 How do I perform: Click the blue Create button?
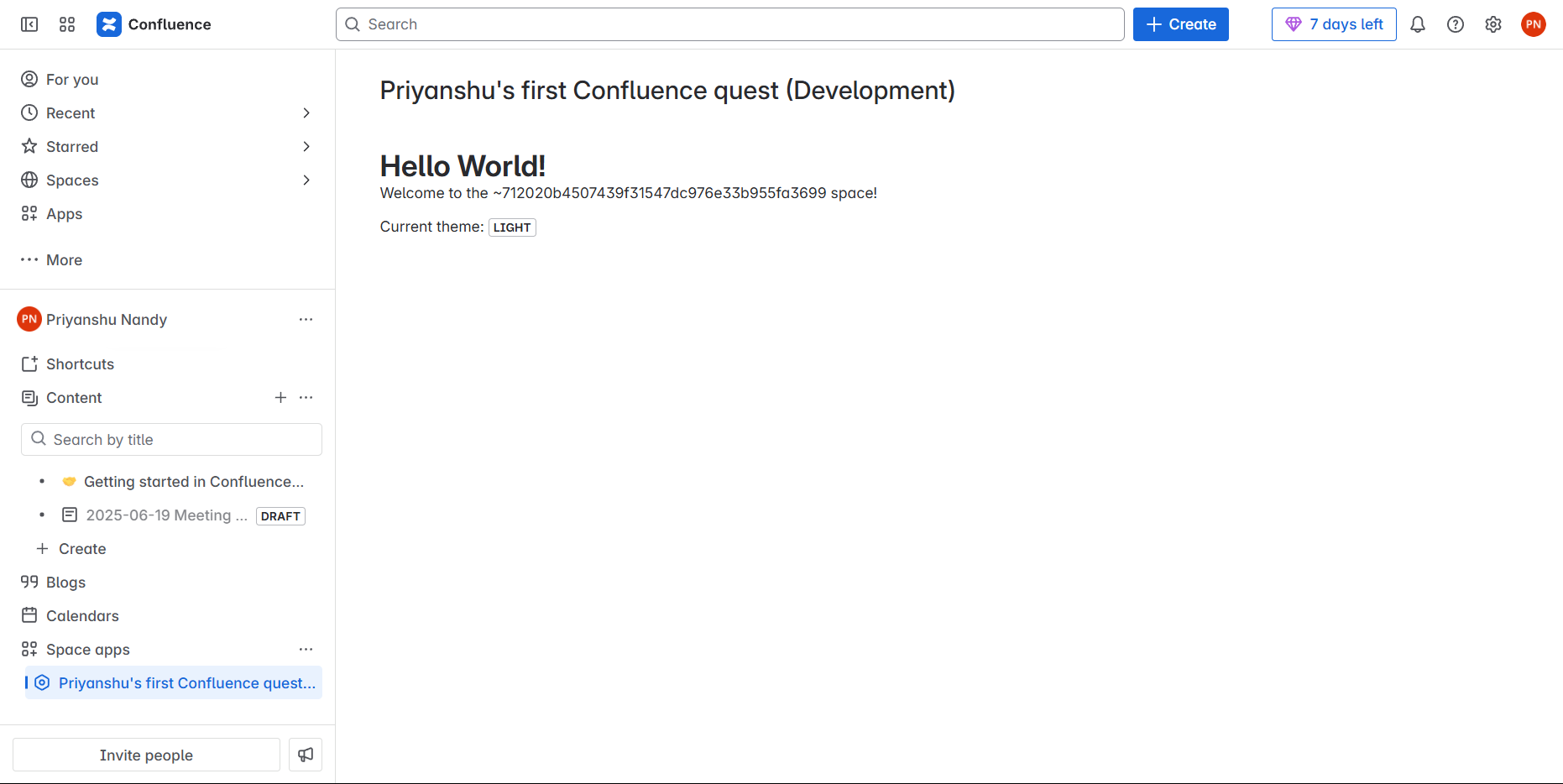point(1180,24)
